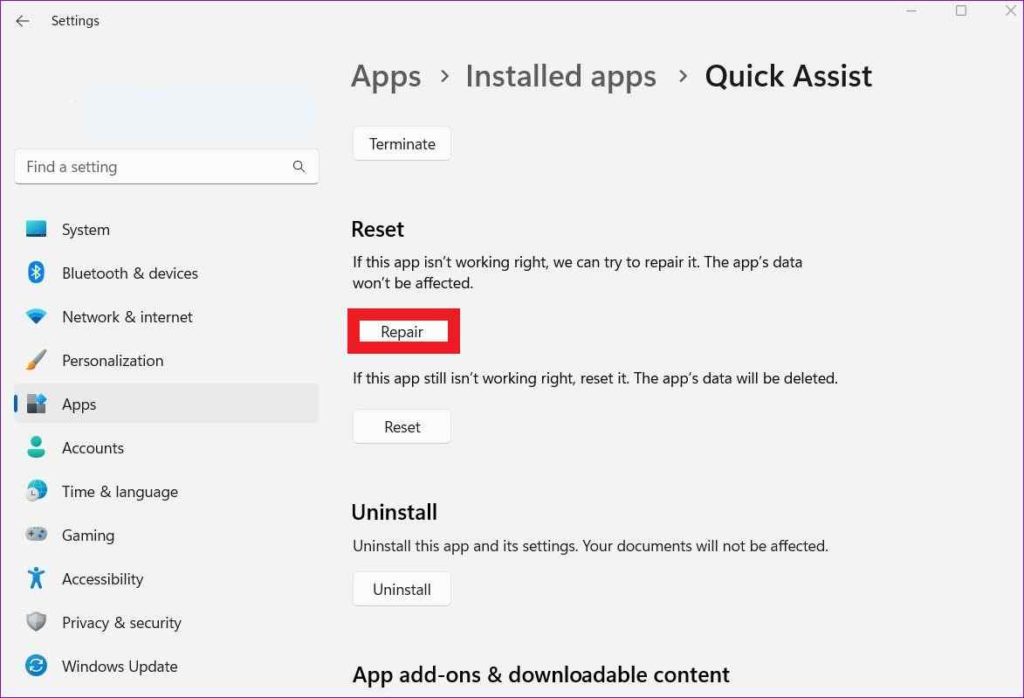The width and height of the screenshot is (1024, 698).
Task: Click the Uninstall section heading
Action: click(394, 512)
